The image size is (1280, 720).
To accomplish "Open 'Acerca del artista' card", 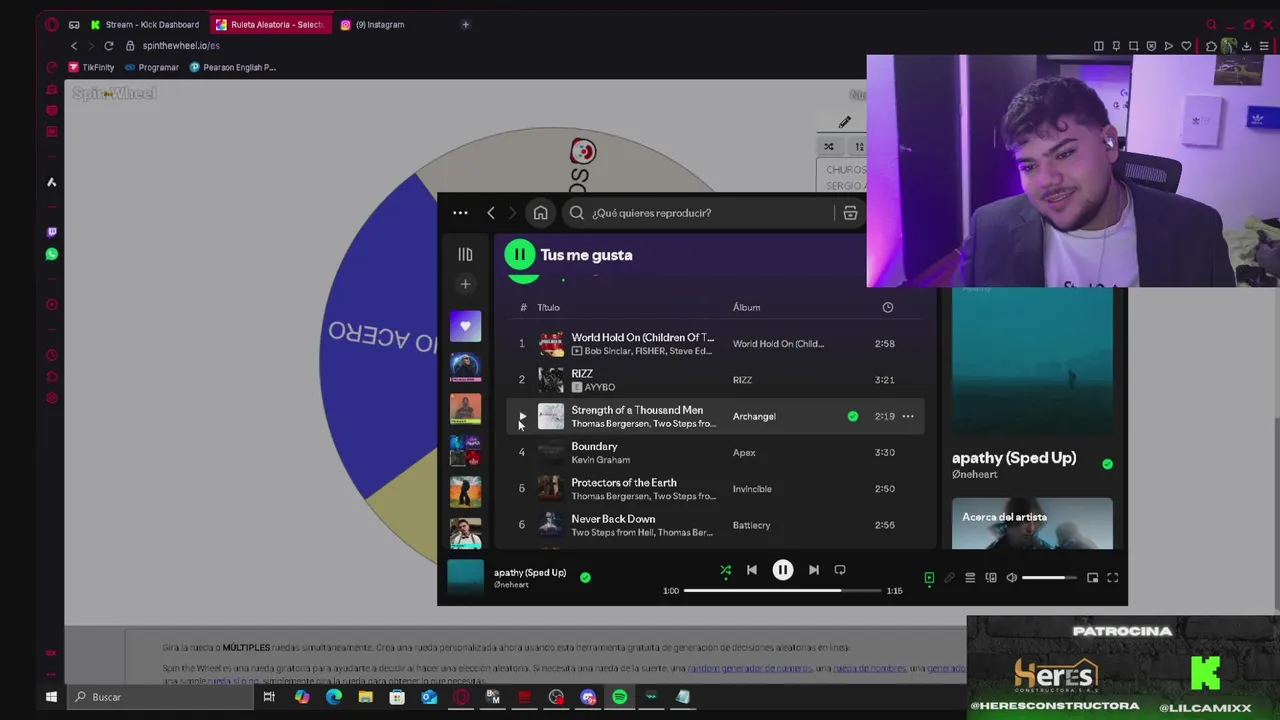I will [1032, 523].
